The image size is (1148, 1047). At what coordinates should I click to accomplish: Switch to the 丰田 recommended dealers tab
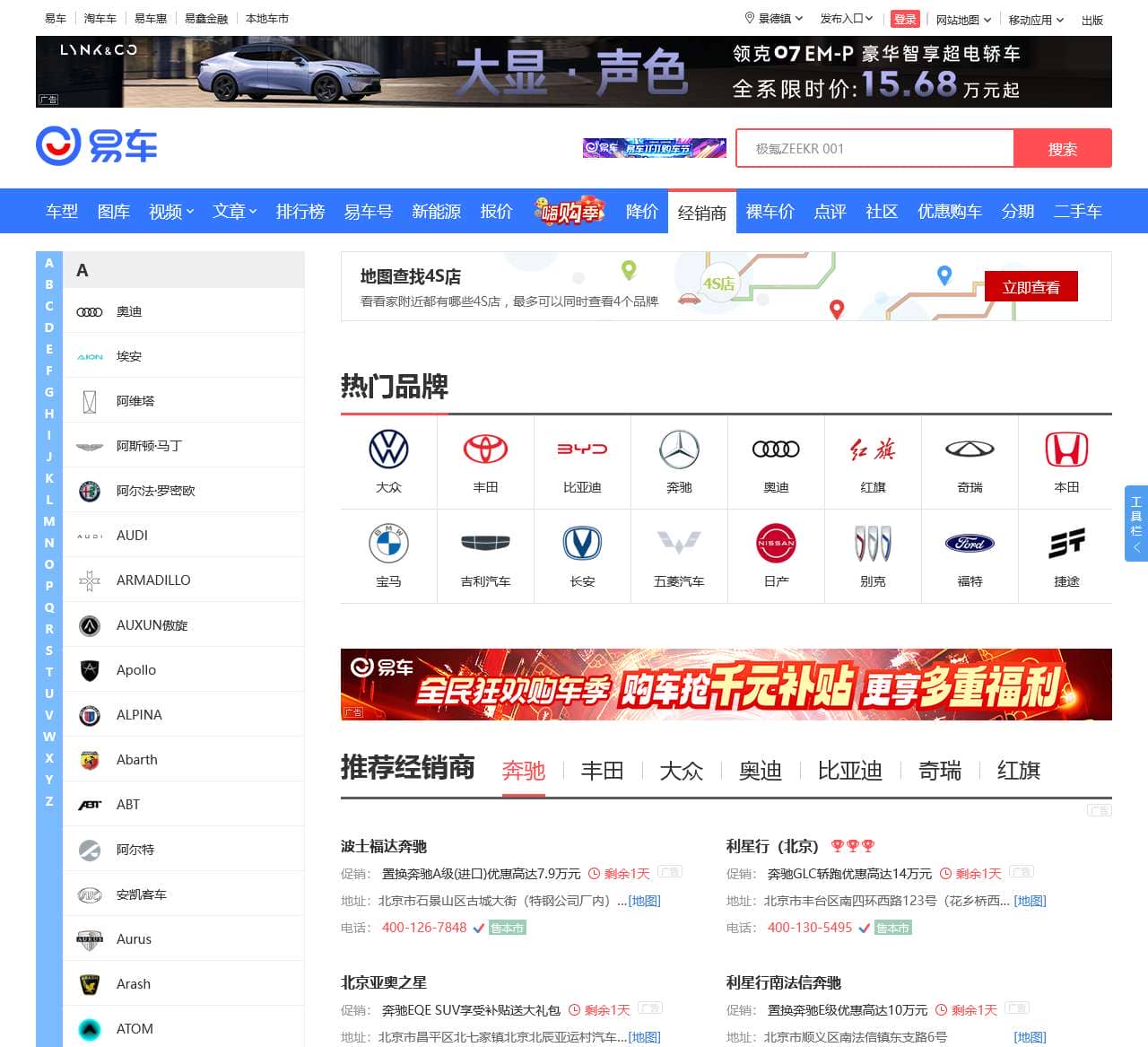(x=602, y=771)
